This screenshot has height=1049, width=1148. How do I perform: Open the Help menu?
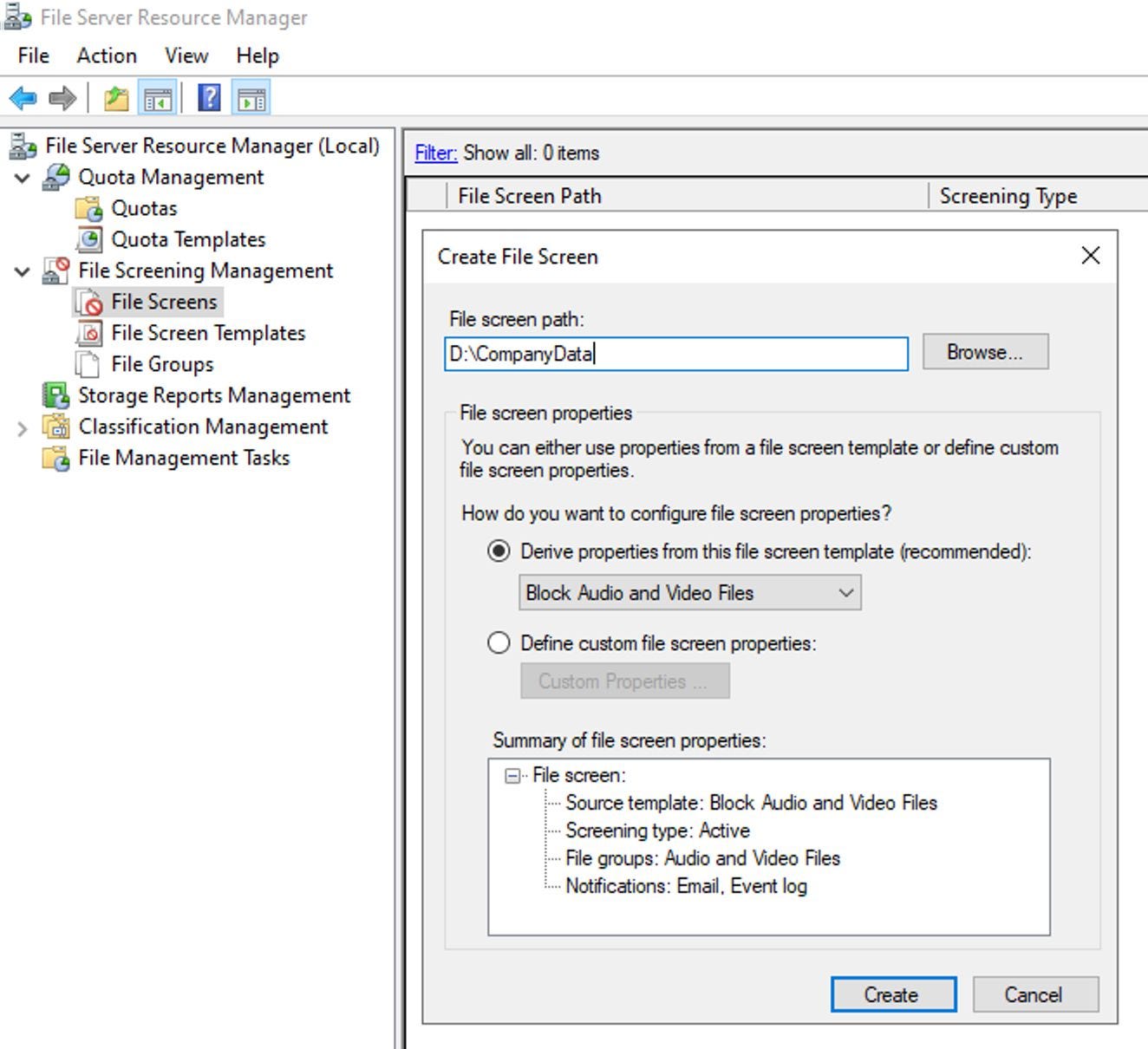point(258,55)
